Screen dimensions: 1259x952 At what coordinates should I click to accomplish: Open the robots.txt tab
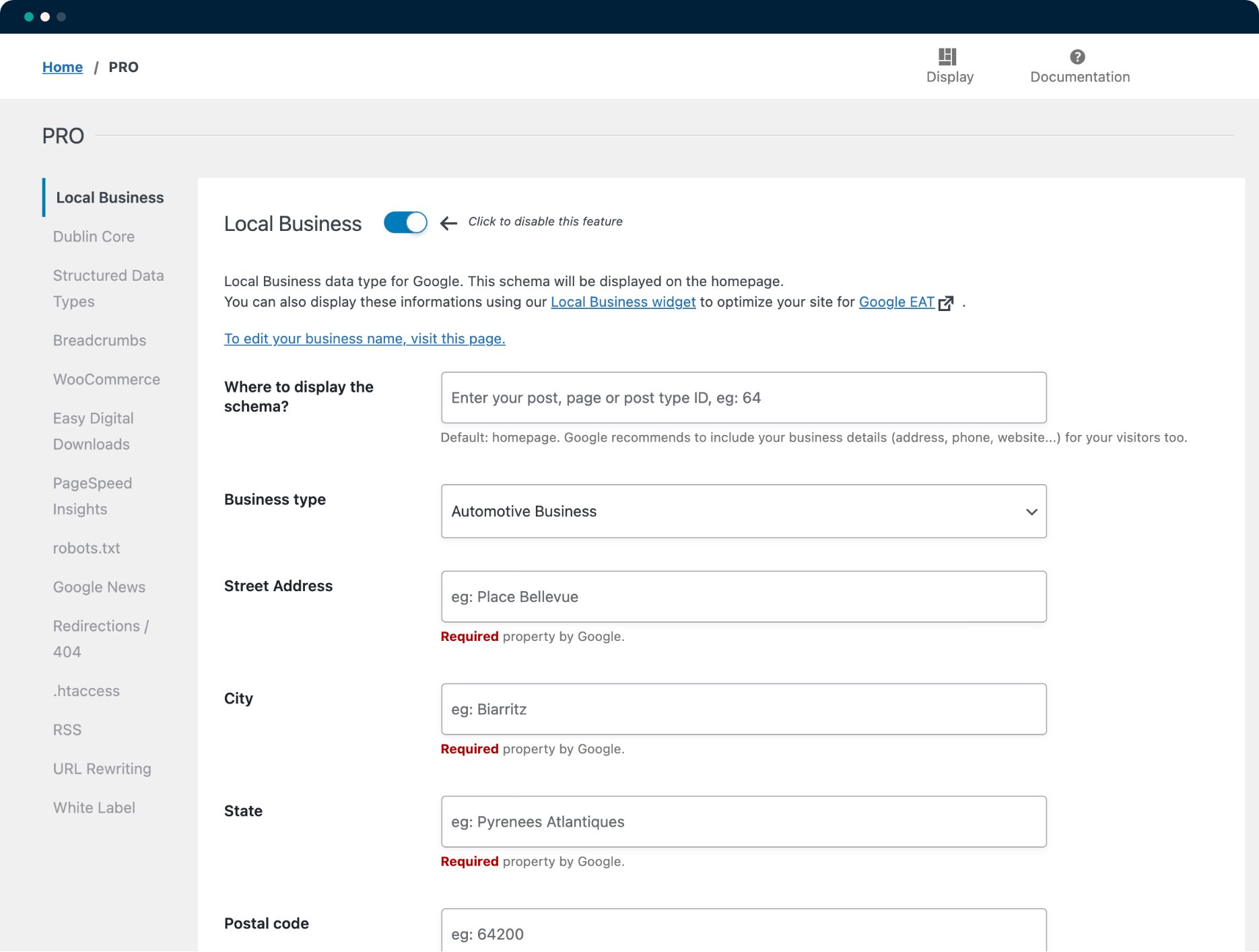(x=86, y=548)
